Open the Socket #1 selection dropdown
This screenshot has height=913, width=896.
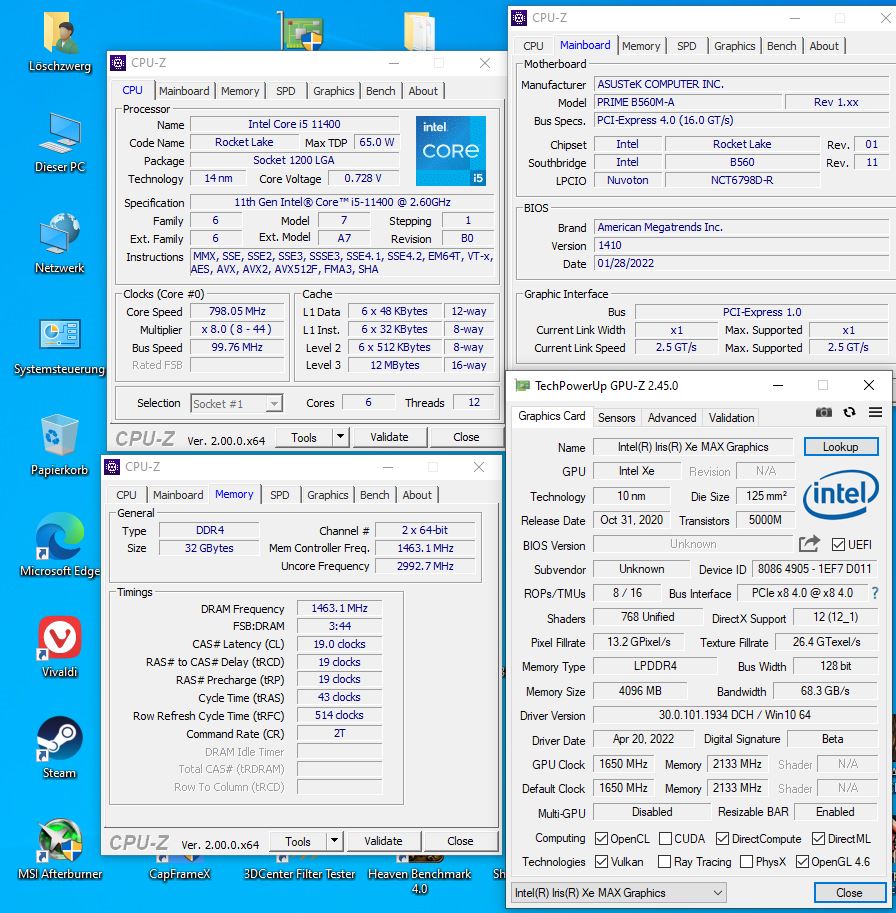237,403
